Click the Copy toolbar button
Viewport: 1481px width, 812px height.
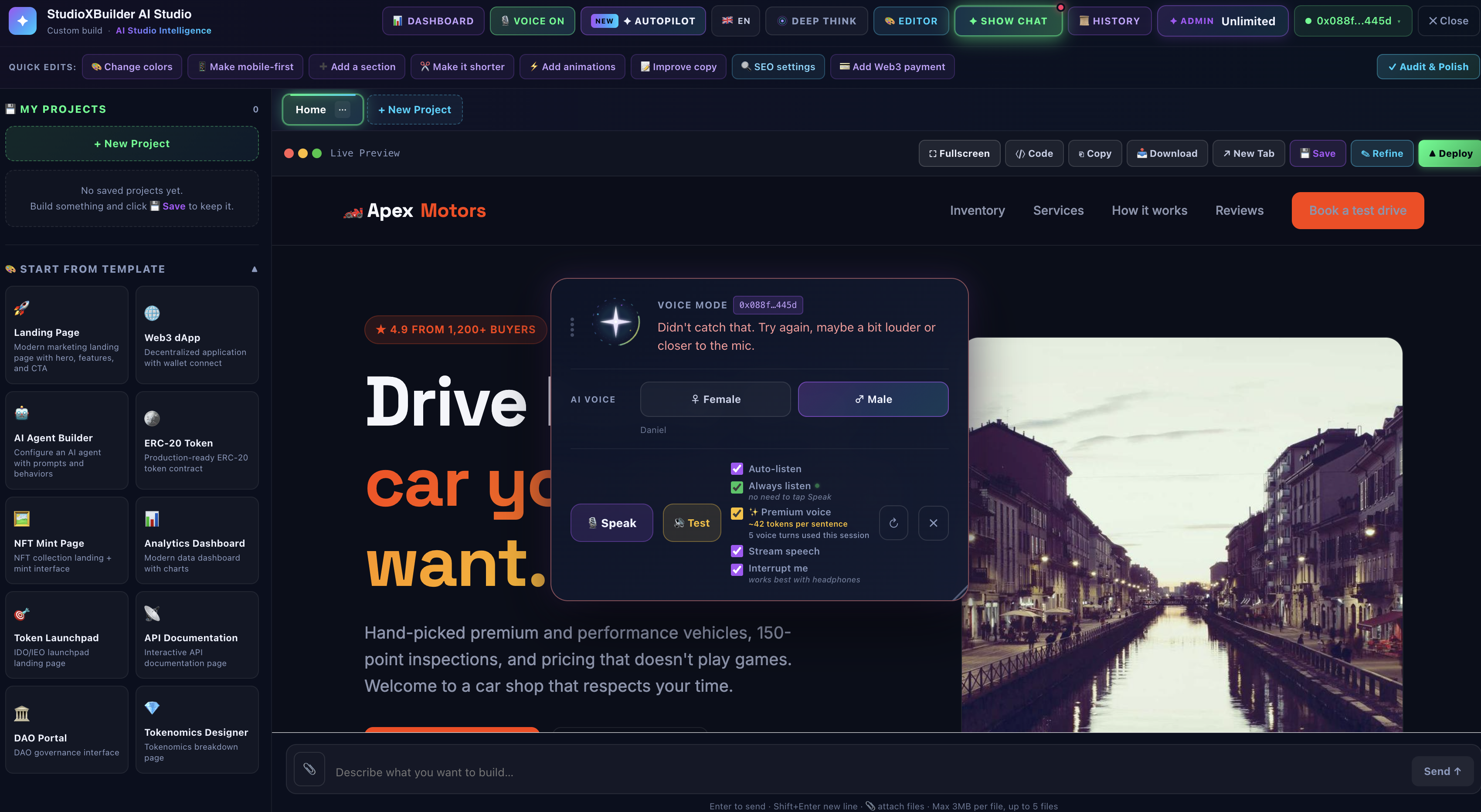point(1095,153)
